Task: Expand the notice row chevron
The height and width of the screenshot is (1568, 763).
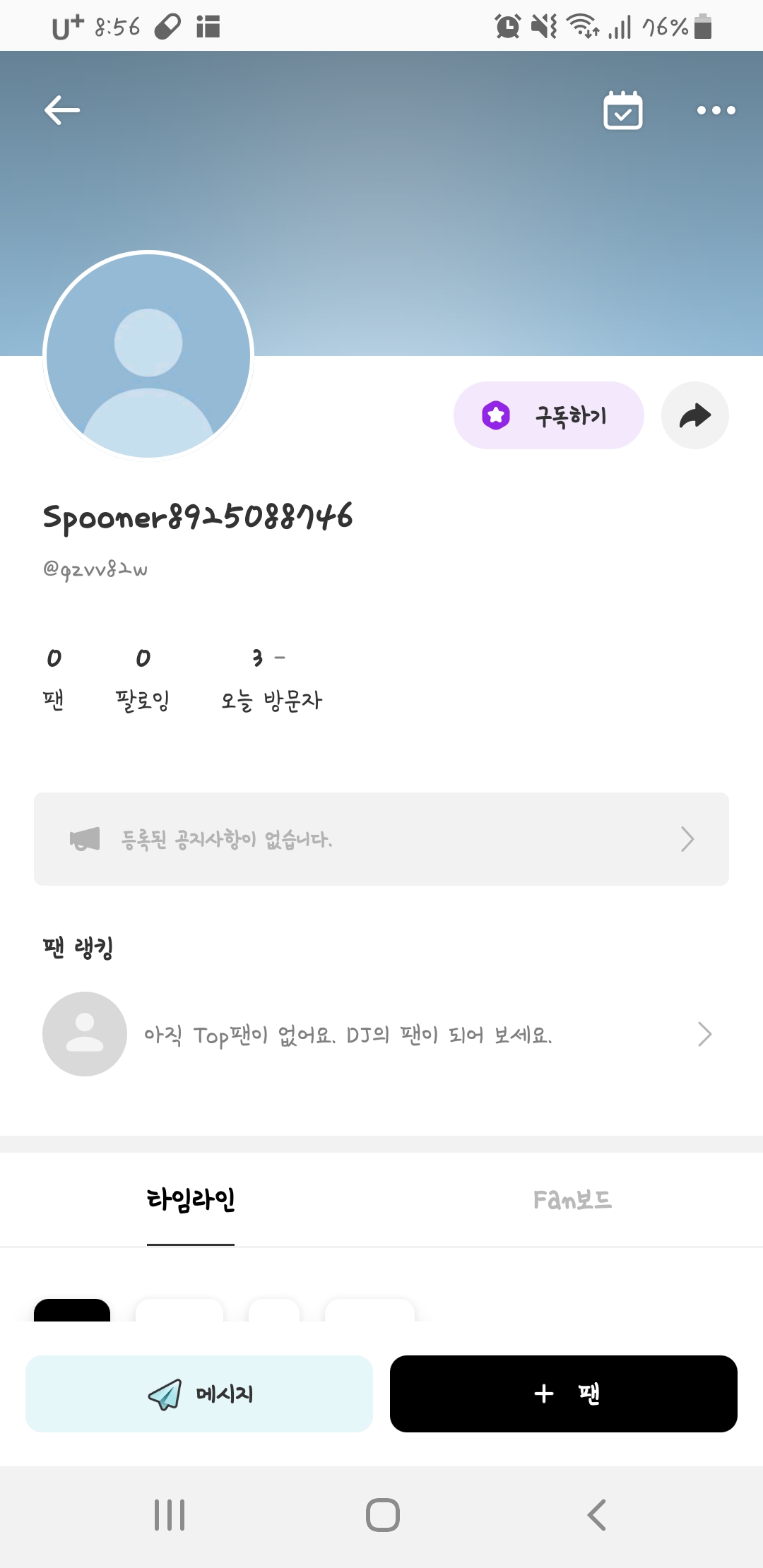Action: click(x=687, y=839)
